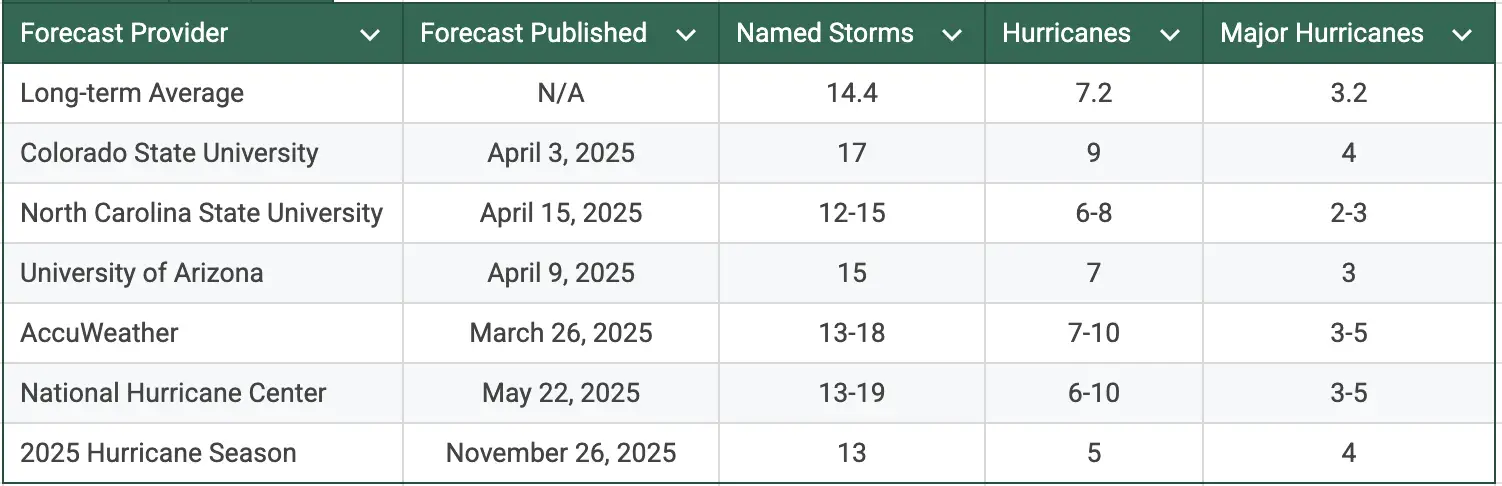Select the April 3, 2025 date cell
The width and height of the screenshot is (1502, 486).
[561, 153]
